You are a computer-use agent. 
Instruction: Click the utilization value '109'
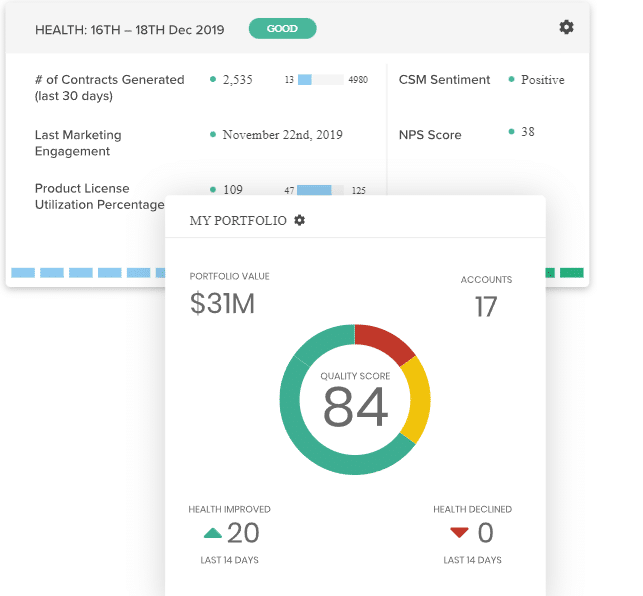(x=233, y=190)
